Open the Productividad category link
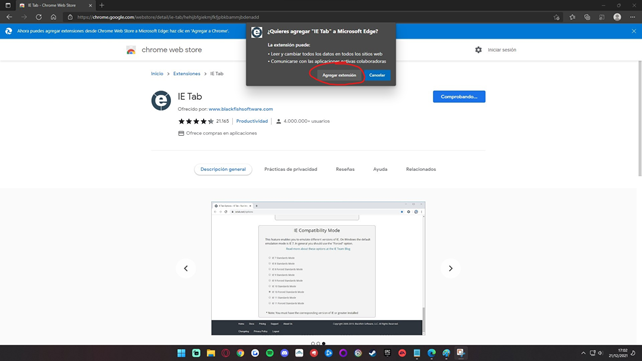The height and width of the screenshot is (361, 642). point(252,121)
